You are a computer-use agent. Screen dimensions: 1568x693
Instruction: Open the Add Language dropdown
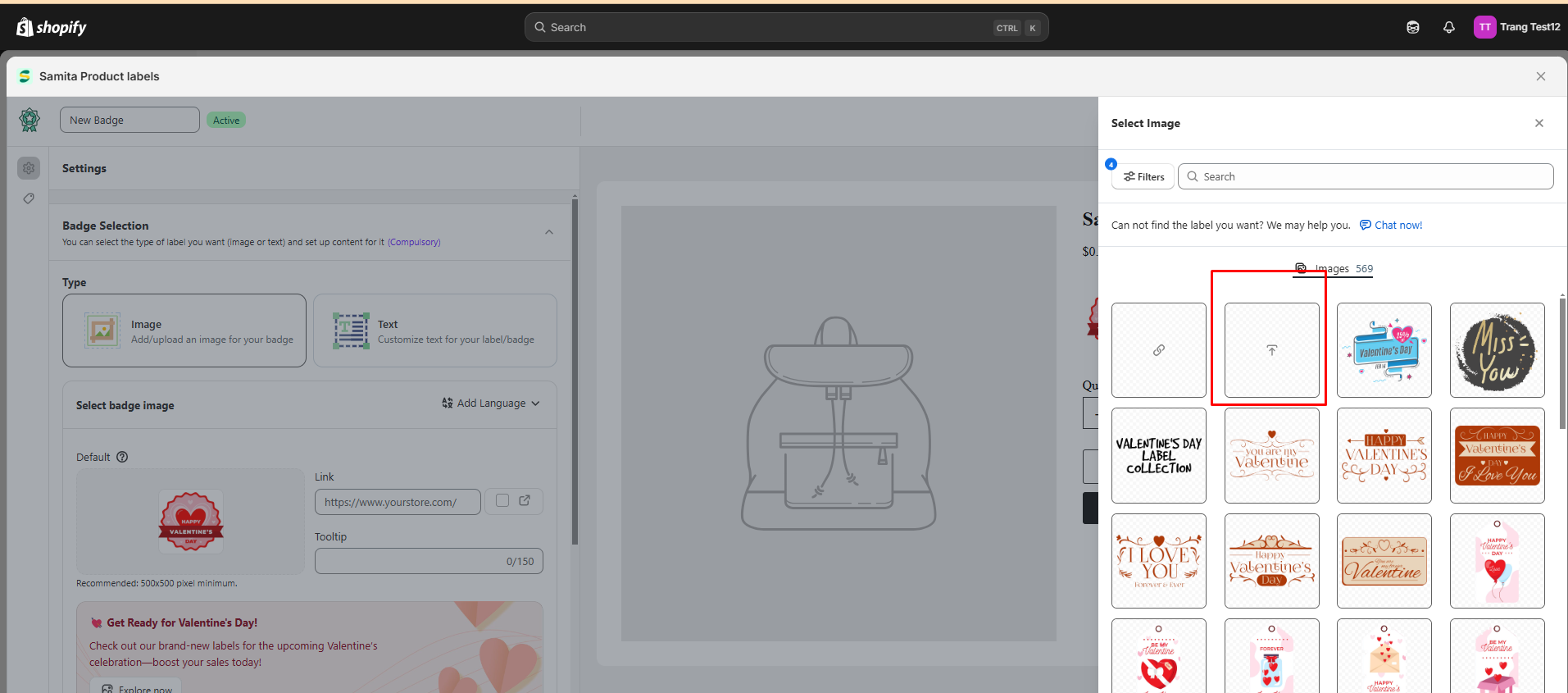[x=491, y=403]
